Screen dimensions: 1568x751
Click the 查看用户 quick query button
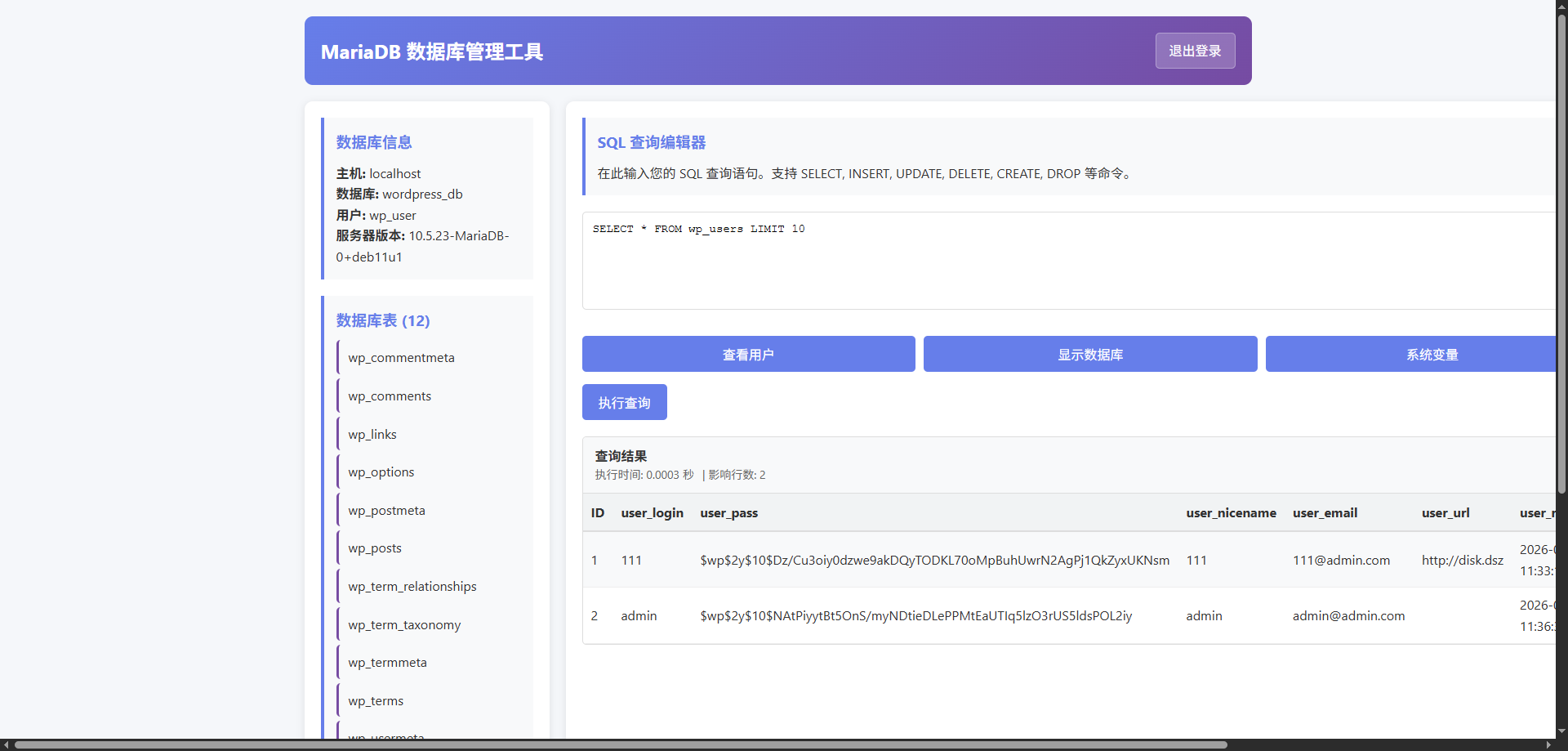click(x=748, y=355)
